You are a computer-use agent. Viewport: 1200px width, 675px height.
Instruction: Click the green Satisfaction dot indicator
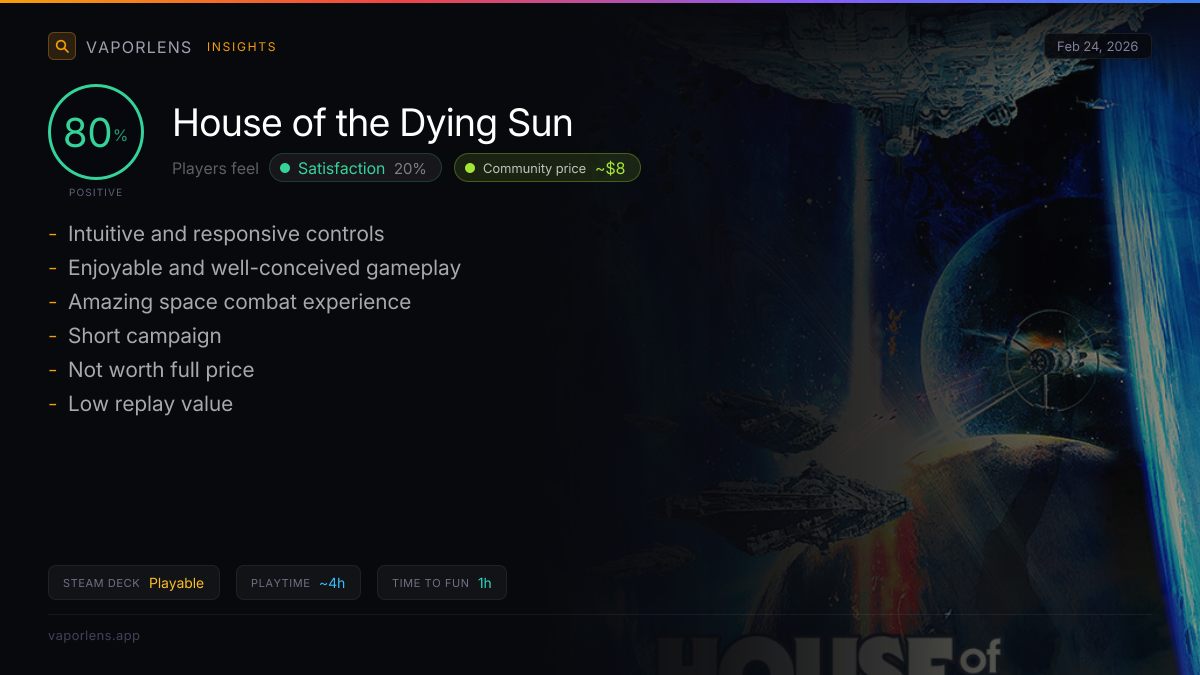(x=285, y=168)
